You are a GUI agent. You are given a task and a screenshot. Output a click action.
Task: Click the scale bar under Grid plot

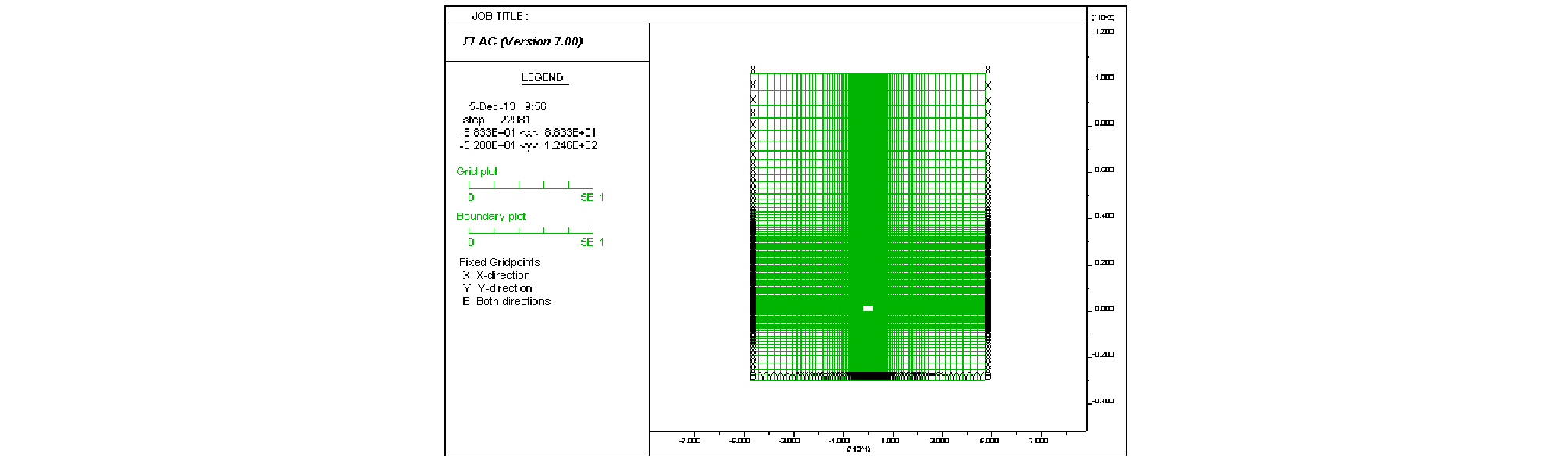click(531, 186)
